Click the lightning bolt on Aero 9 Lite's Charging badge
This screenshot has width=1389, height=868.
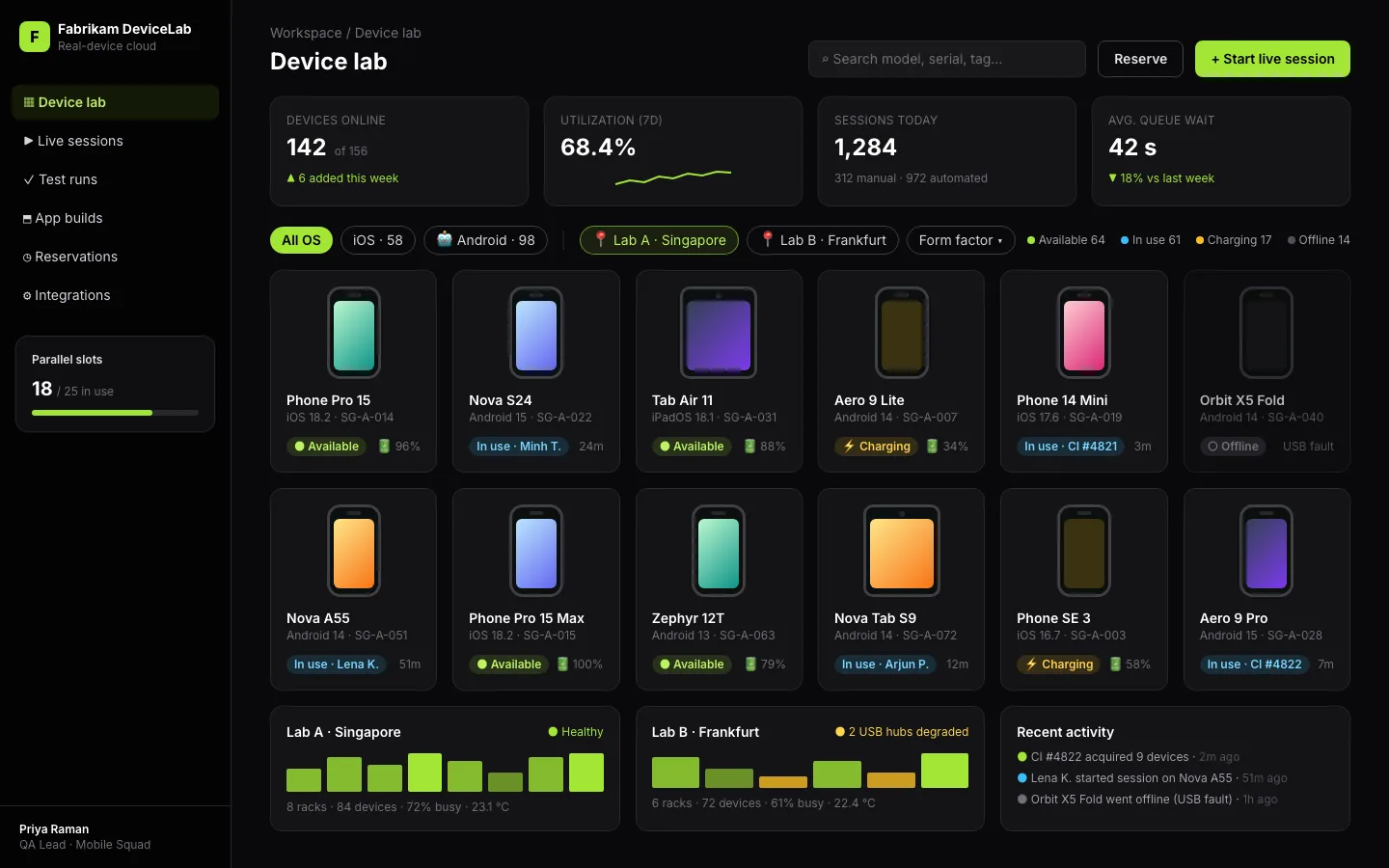[849, 447]
